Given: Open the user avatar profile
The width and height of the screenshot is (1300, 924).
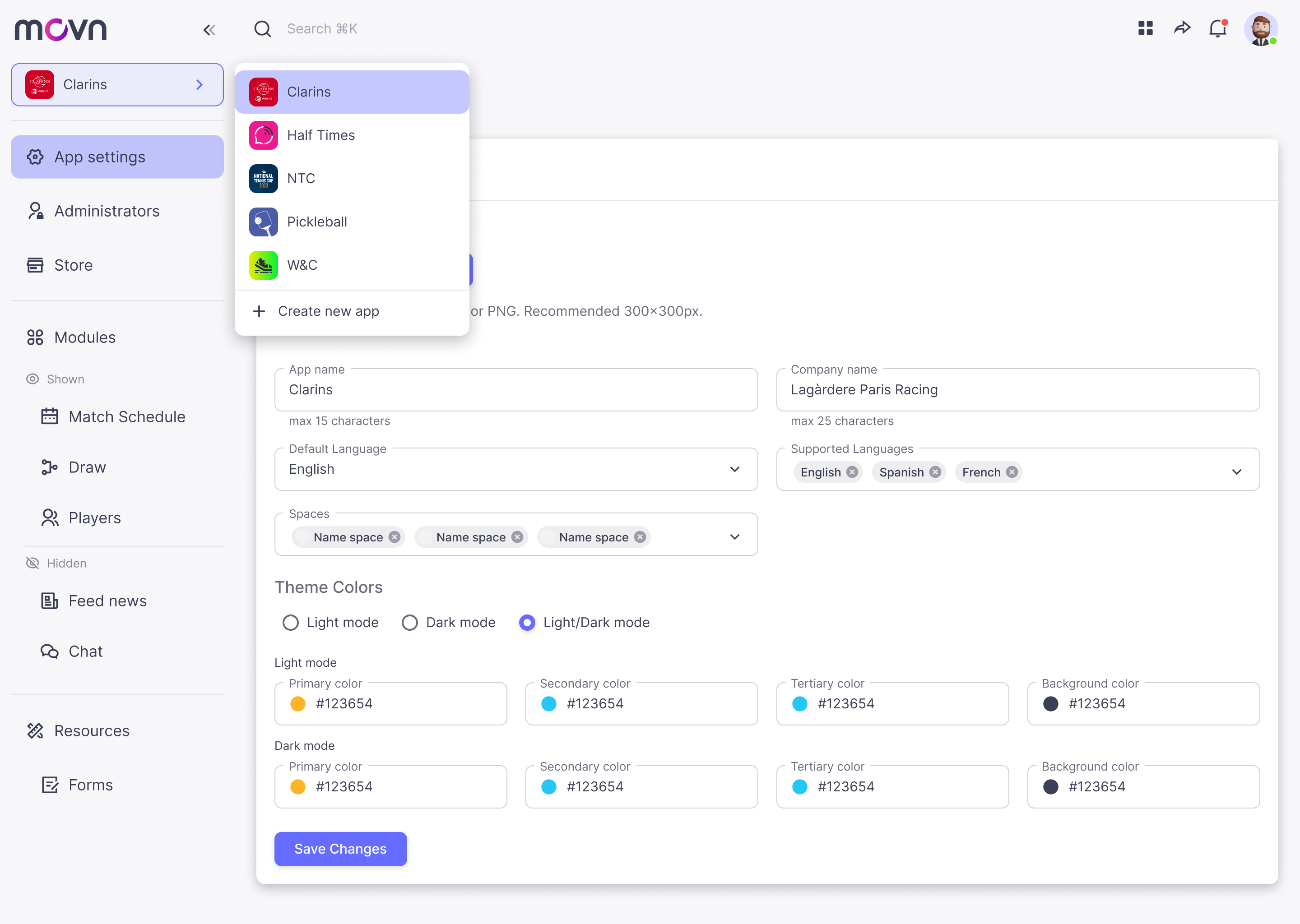Looking at the screenshot, I should click(1260, 29).
